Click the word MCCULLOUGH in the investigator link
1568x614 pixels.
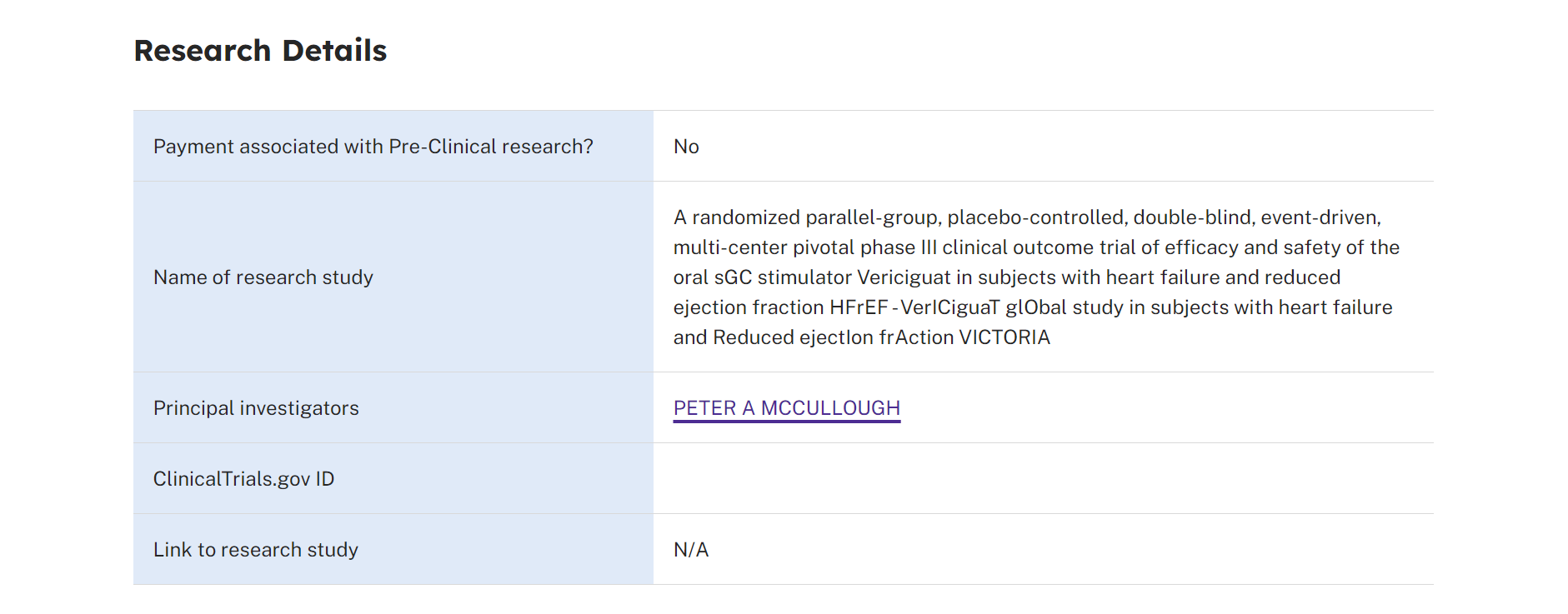[830, 408]
